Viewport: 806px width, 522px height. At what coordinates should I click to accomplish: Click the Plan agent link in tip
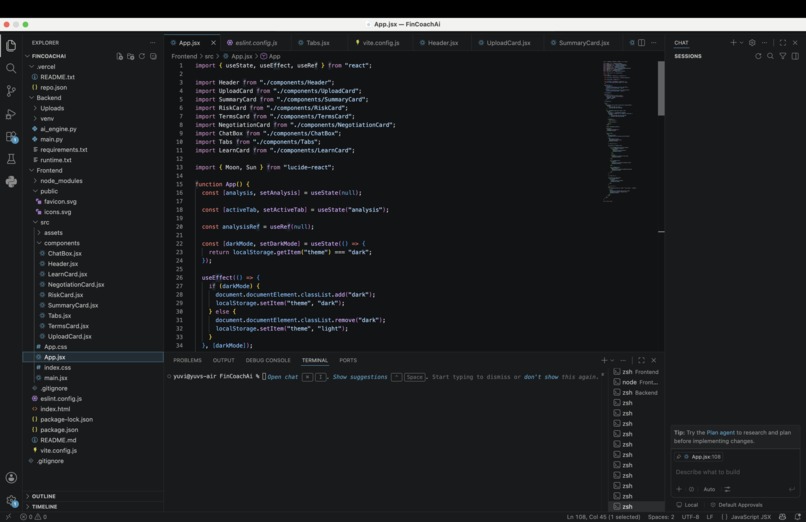[x=721, y=433]
